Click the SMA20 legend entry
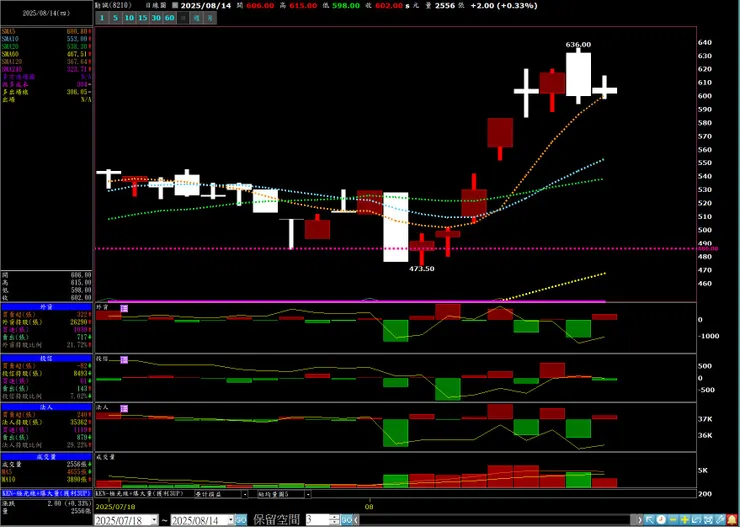The image size is (740, 527). click(x=46, y=46)
